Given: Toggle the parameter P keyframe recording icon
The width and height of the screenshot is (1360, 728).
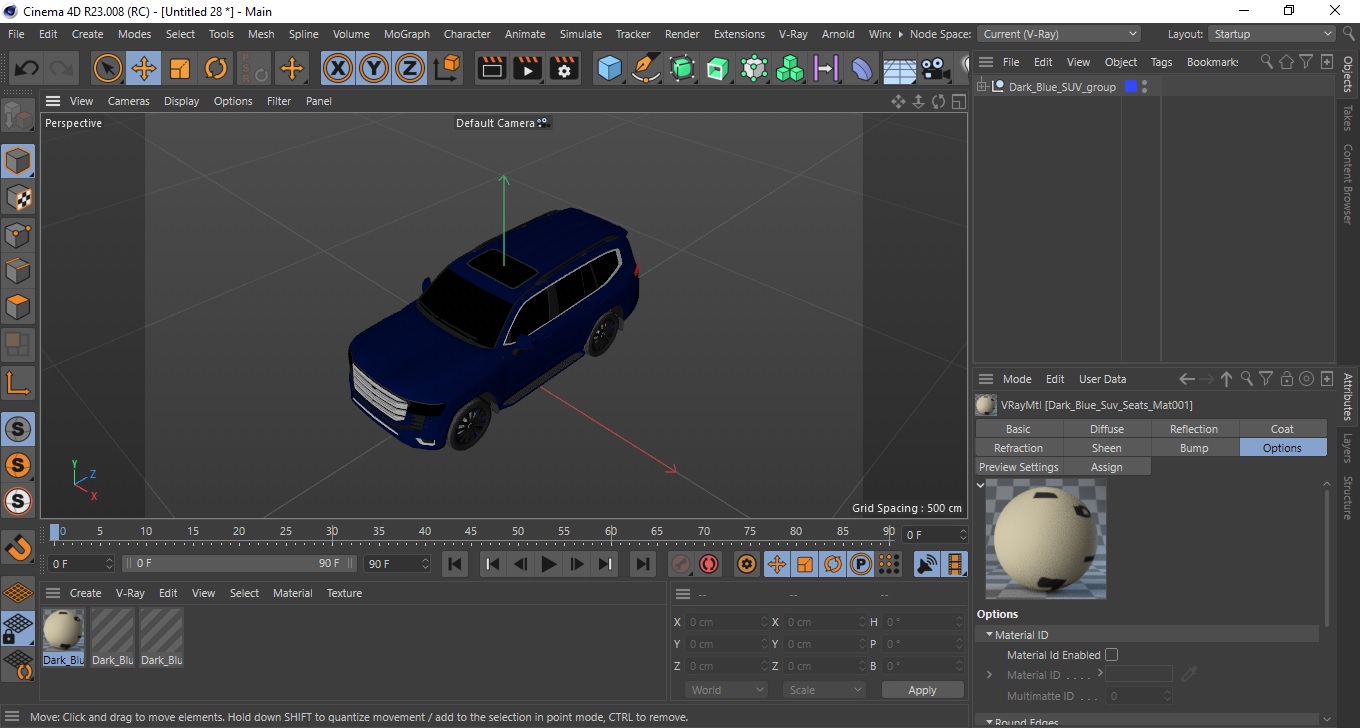Looking at the screenshot, I should point(860,564).
